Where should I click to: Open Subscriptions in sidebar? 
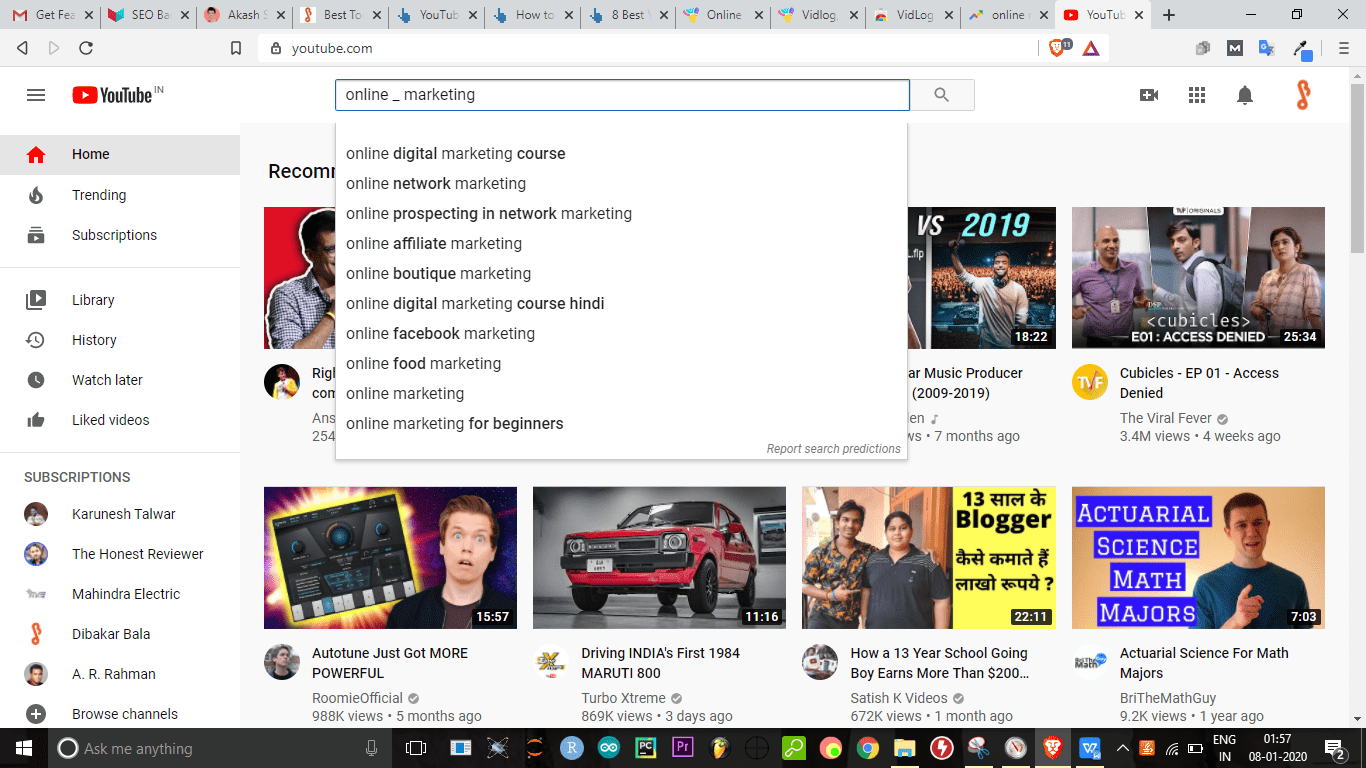(x=120, y=235)
